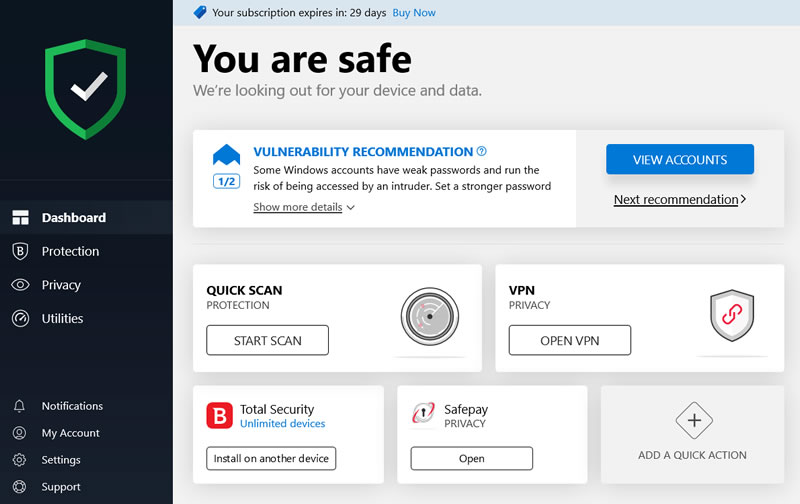Click the Notifications bell icon
The width and height of the screenshot is (800, 504).
click(19, 406)
